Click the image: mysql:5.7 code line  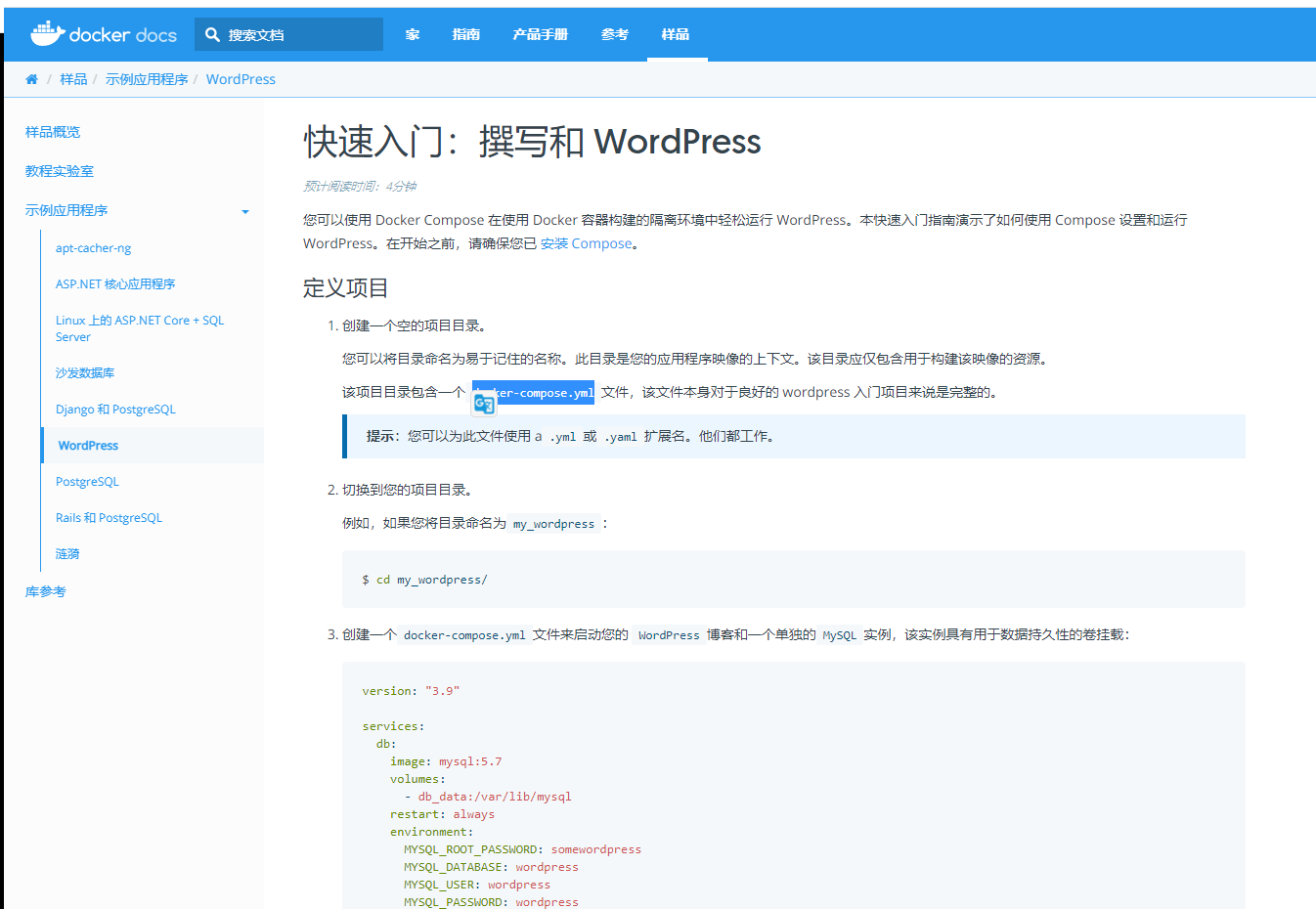(446, 761)
